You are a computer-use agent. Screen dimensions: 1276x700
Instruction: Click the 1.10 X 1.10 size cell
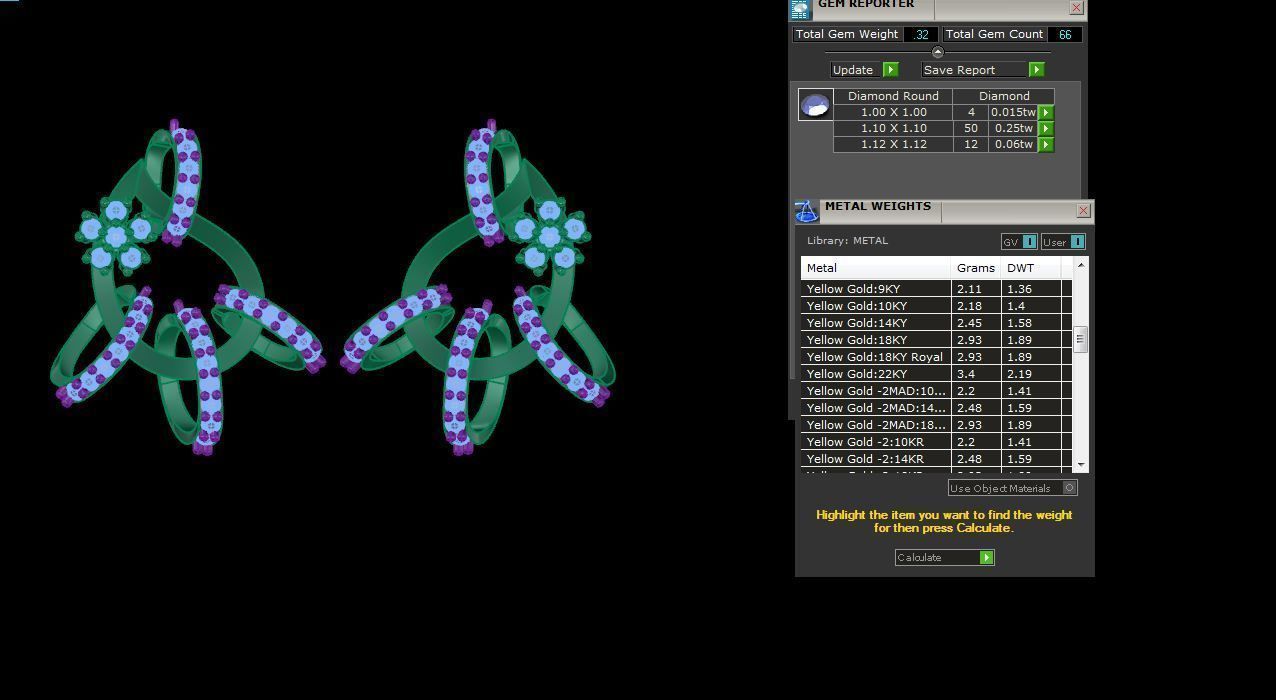tap(893, 129)
